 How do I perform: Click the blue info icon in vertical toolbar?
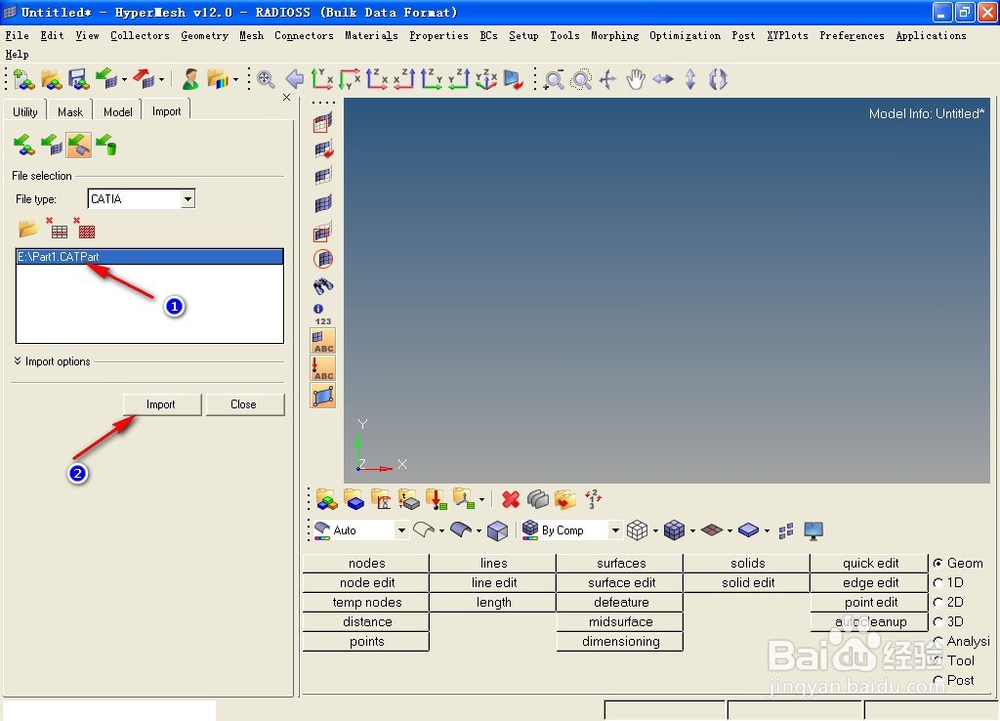318,309
